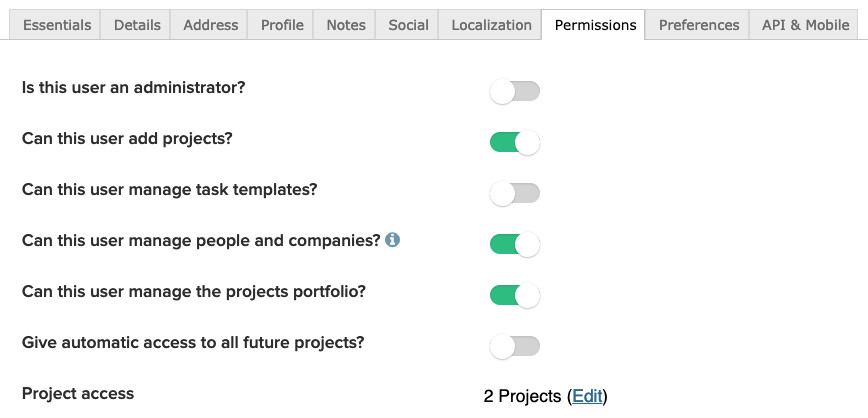The height and width of the screenshot is (418, 868).
Task: Click the 'Is this user an administrator?' label
Action: 133,87
